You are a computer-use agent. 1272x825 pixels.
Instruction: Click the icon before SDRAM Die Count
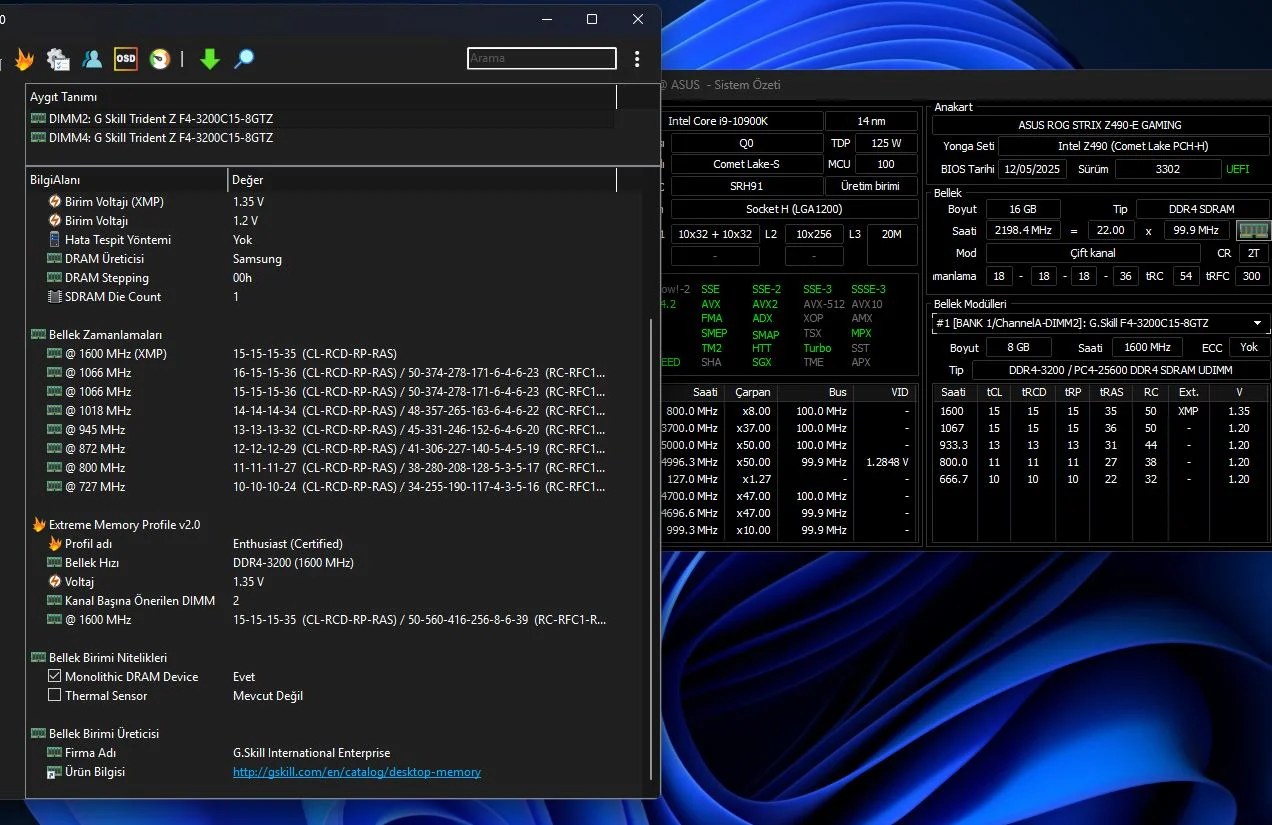point(55,296)
